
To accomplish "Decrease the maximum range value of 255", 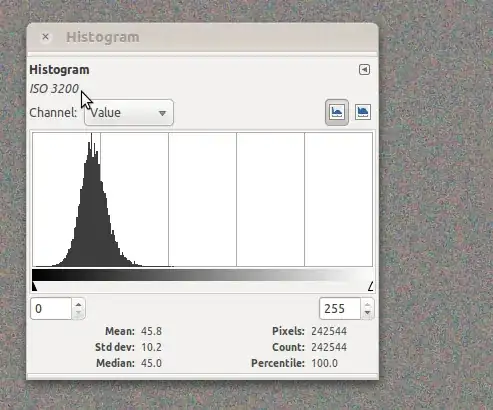I will coord(367,313).
